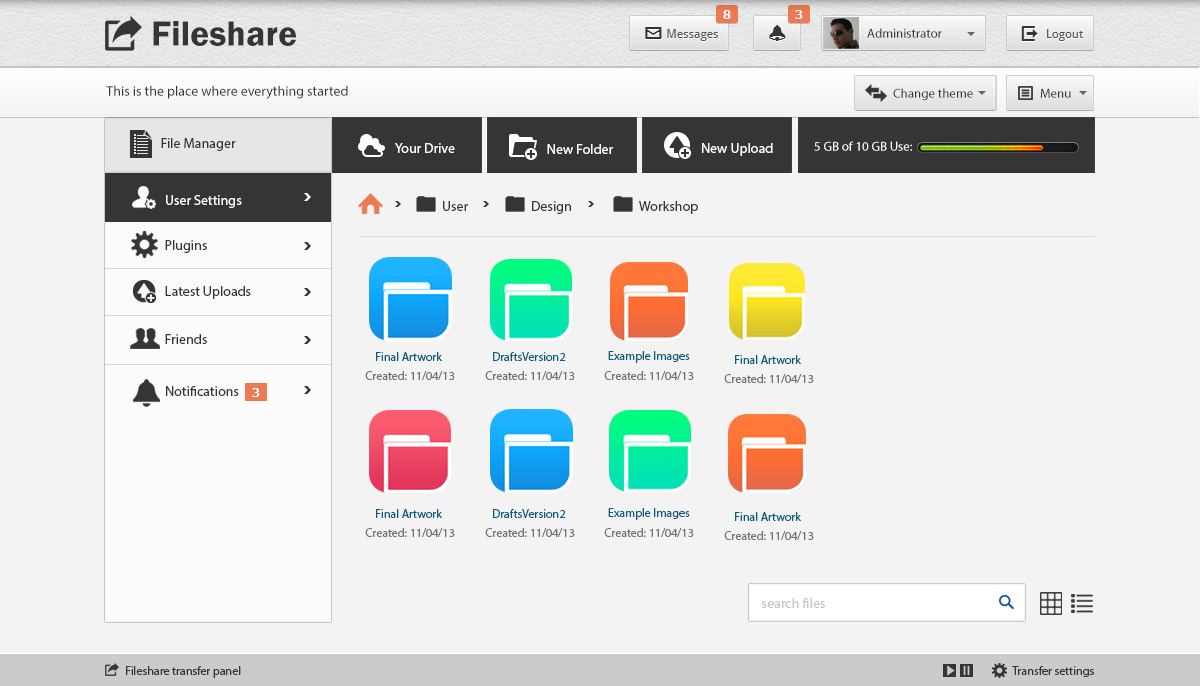Image resolution: width=1200 pixels, height=686 pixels.
Task: Expand the Menu dropdown
Action: (x=1049, y=93)
